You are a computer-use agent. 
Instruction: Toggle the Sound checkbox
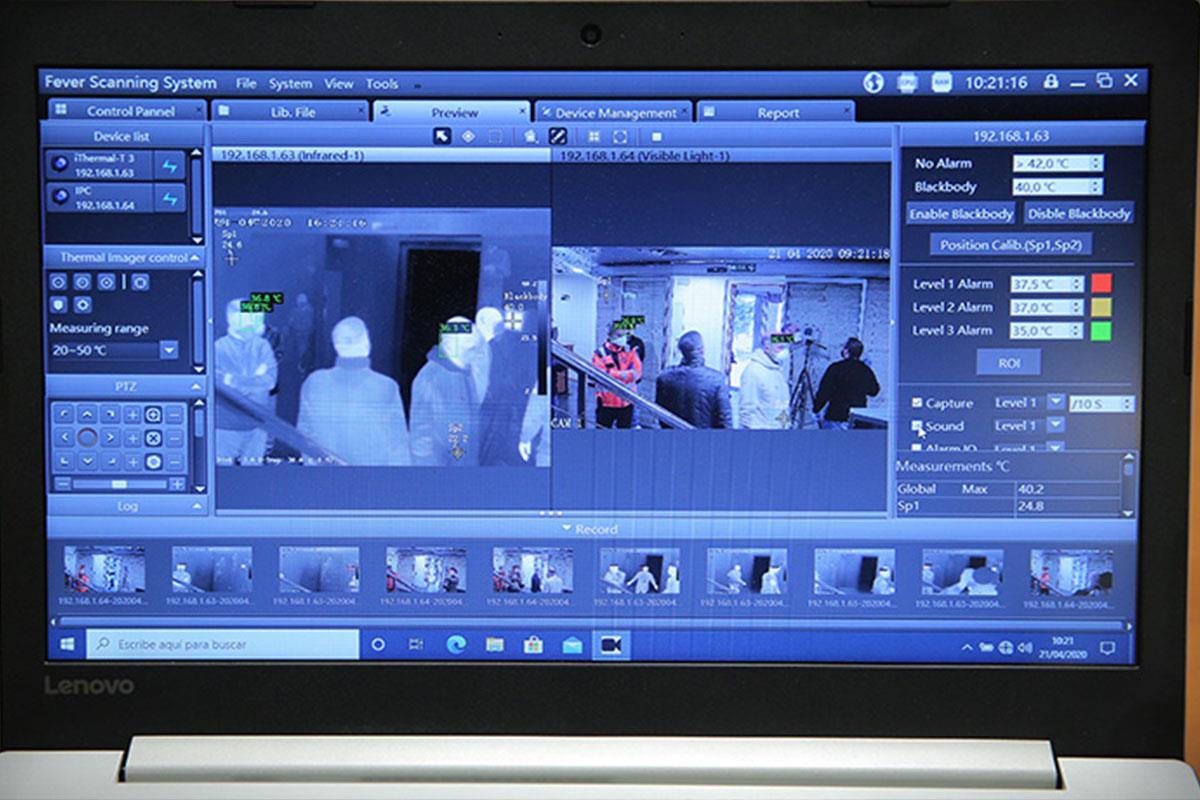[x=917, y=426]
